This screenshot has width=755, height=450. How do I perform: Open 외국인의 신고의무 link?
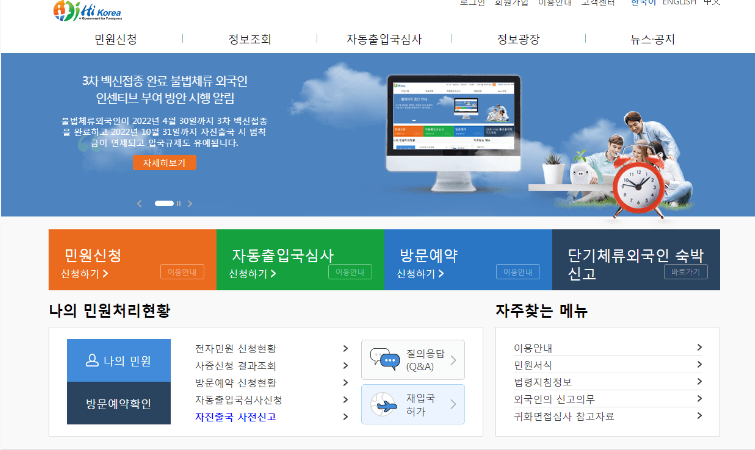tap(554, 399)
